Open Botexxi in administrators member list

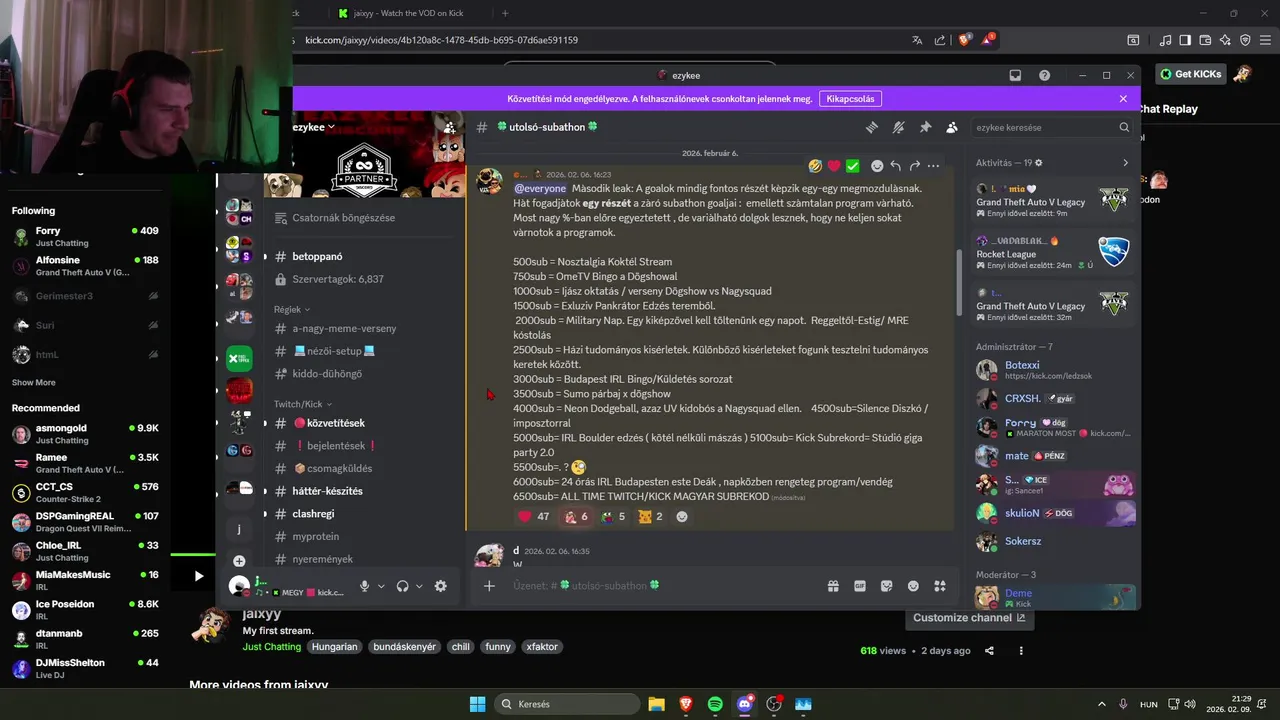(x=1055, y=370)
